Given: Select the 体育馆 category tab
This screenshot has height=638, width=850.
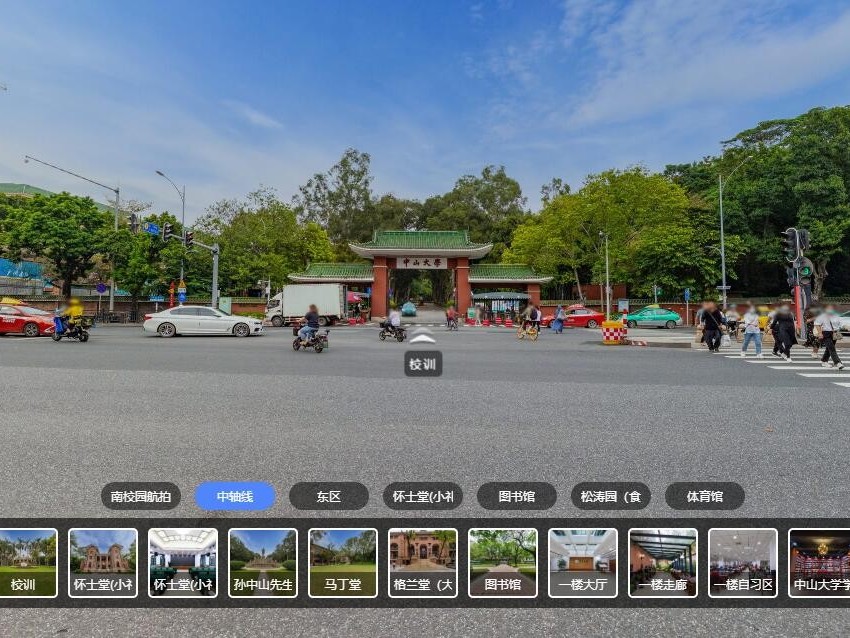Looking at the screenshot, I should 705,496.
